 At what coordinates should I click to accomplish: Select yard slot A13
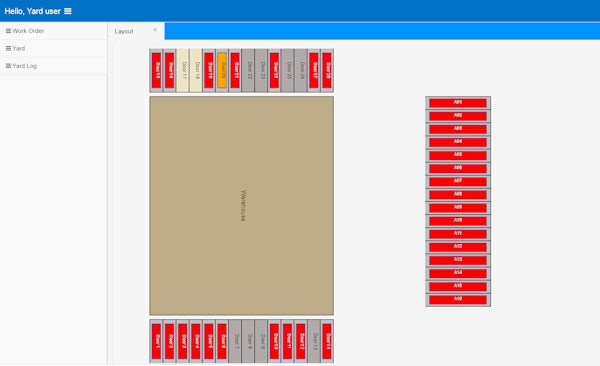tap(458, 260)
